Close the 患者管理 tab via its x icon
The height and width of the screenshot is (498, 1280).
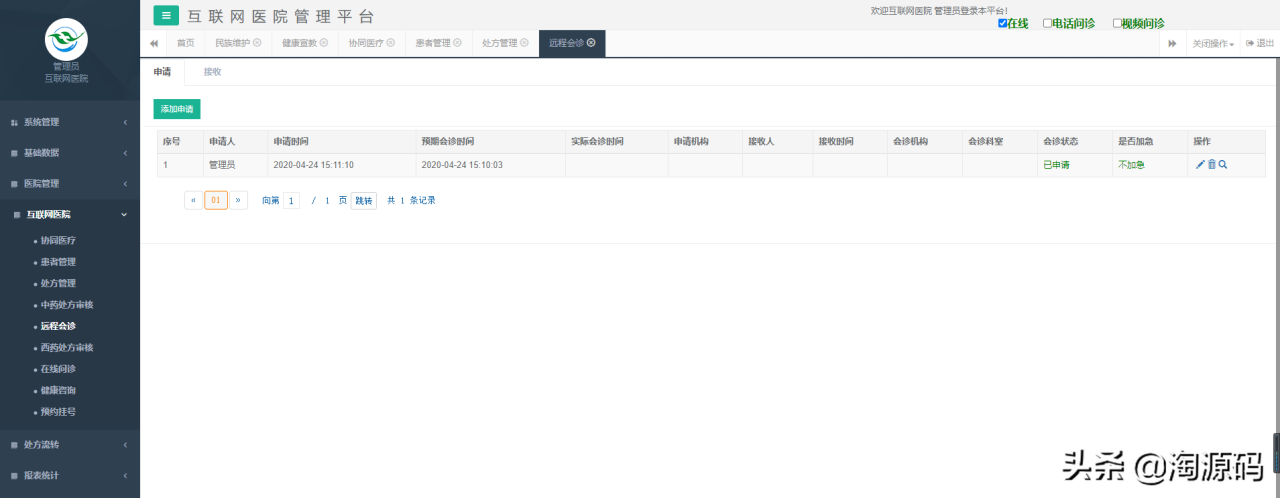click(458, 43)
